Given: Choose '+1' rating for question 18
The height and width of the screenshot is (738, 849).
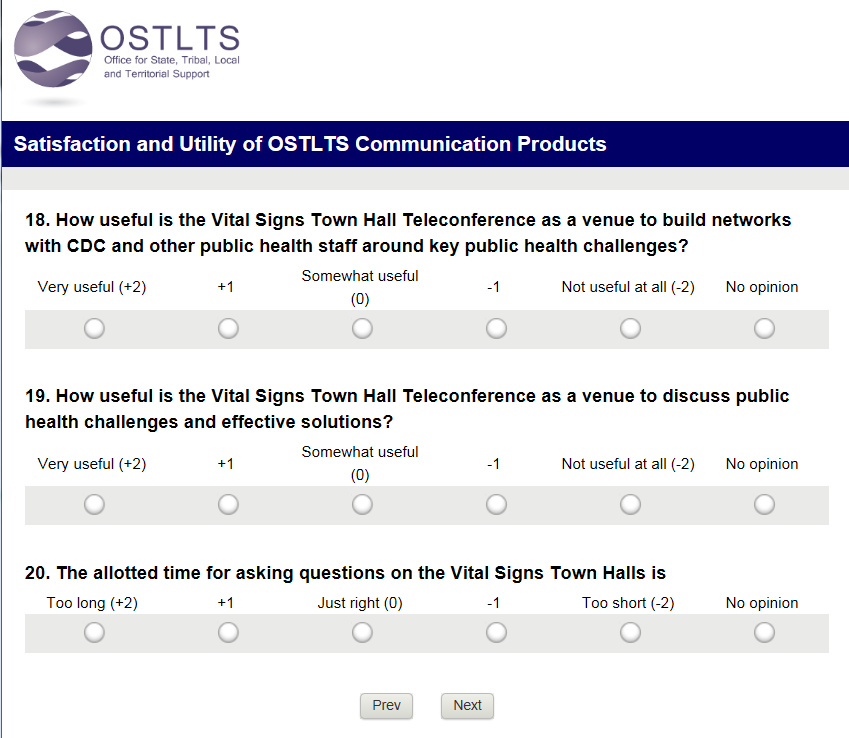Looking at the screenshot, I should (228, 328).
